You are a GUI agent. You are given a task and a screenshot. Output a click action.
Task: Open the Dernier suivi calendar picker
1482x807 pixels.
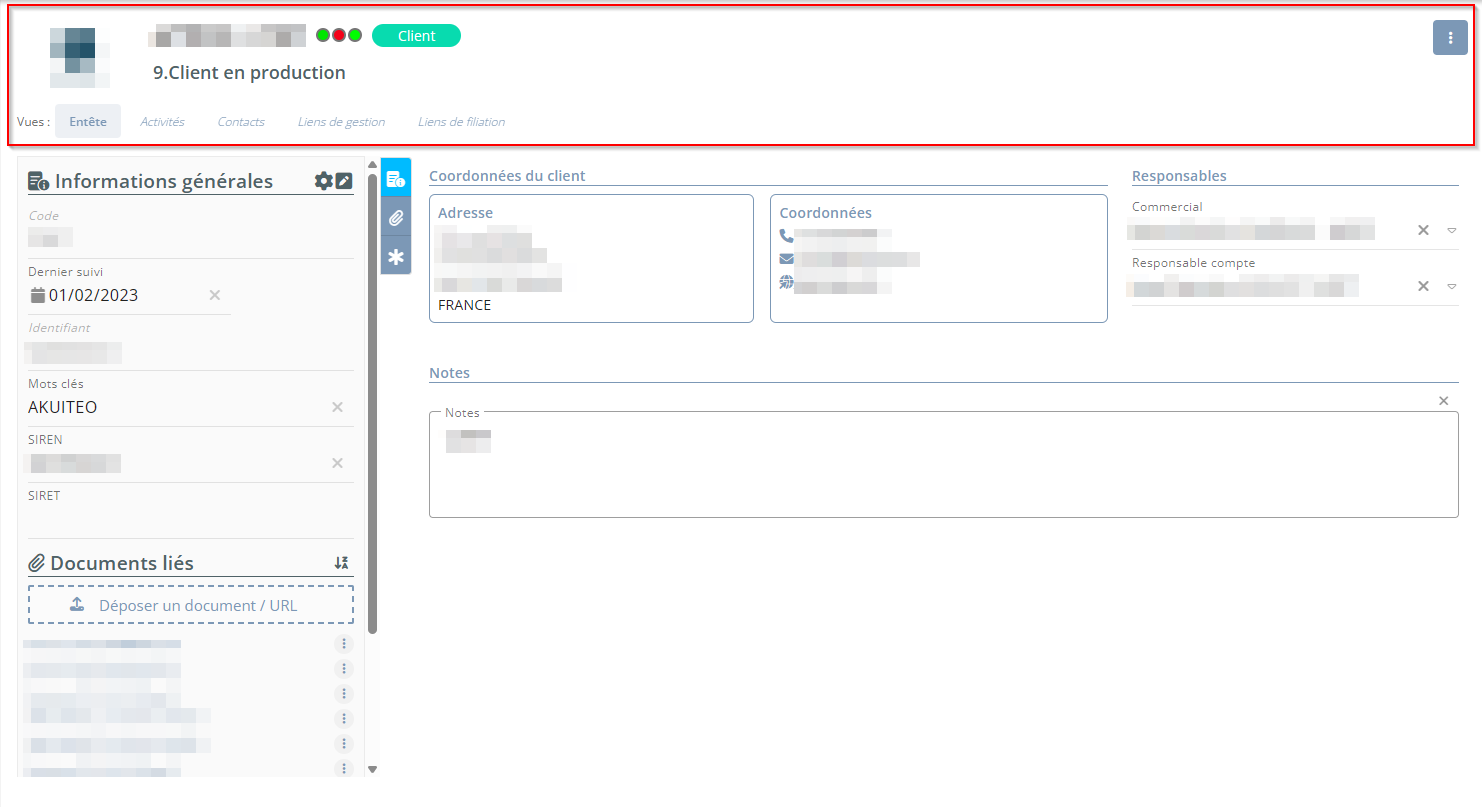click(38, 295)
